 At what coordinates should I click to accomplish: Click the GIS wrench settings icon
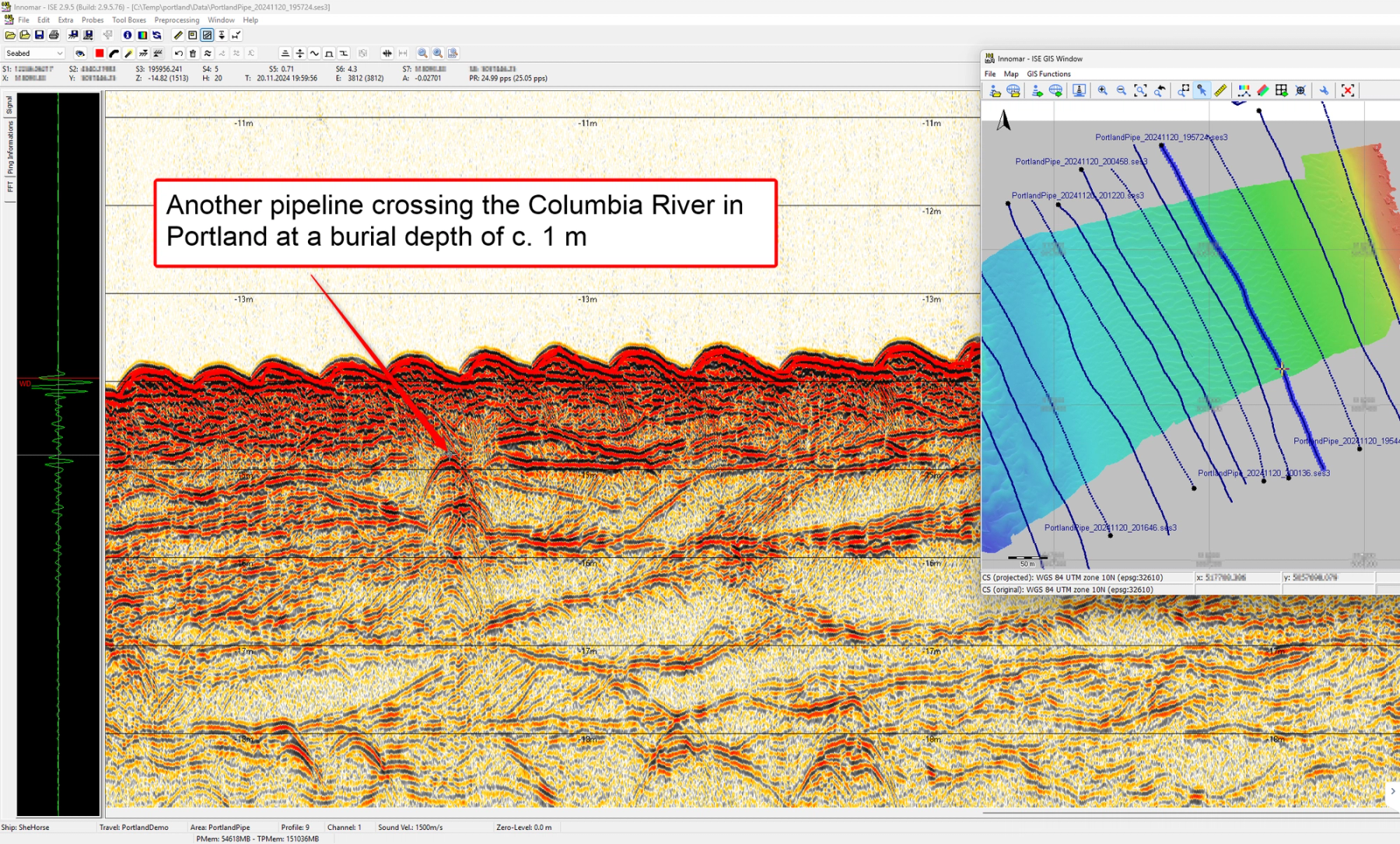coord(1324,90)
